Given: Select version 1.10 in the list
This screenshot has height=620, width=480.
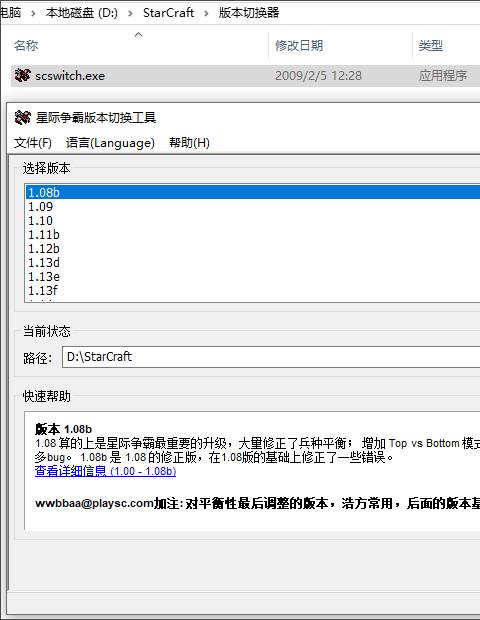Looking at the screenshot, I should pyautogui.click(x=253, y=221).
